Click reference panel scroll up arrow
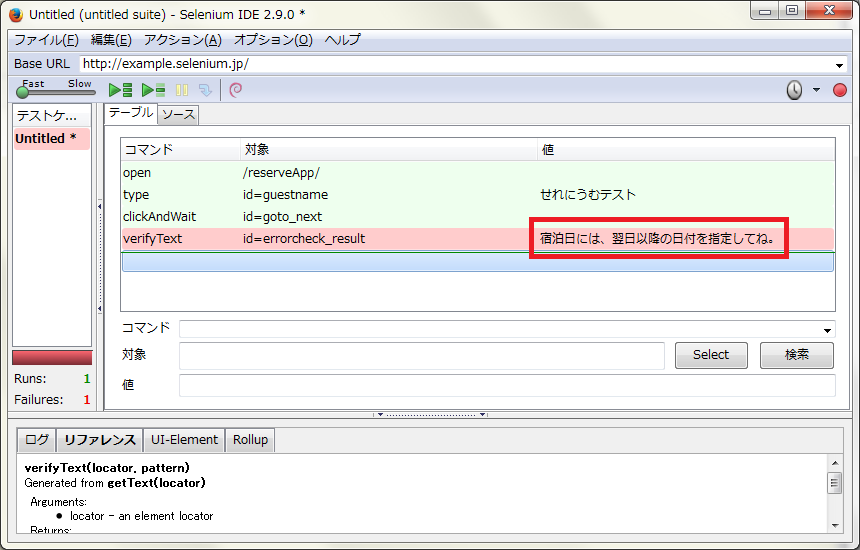Viewport: 860px width, 550px height. (x=835, y=463)
